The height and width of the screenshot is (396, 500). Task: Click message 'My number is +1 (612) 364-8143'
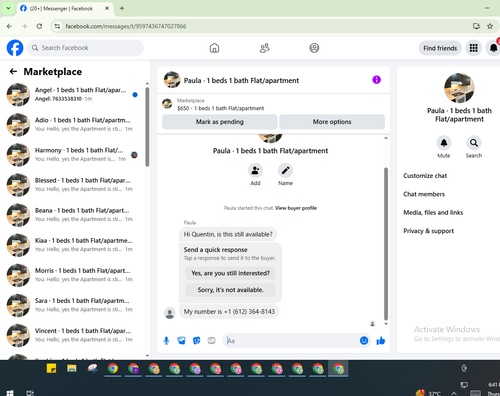[x=229, y=311]
